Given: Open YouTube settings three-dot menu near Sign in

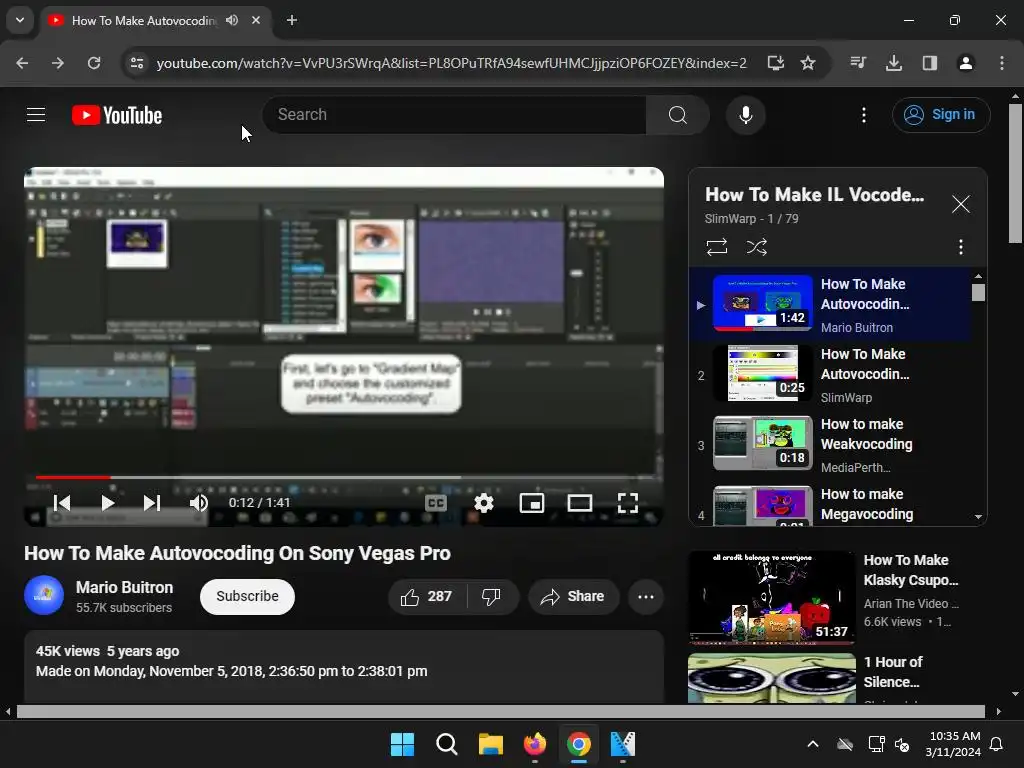Looking at the screenshot, I should click(x=863, y=115).
